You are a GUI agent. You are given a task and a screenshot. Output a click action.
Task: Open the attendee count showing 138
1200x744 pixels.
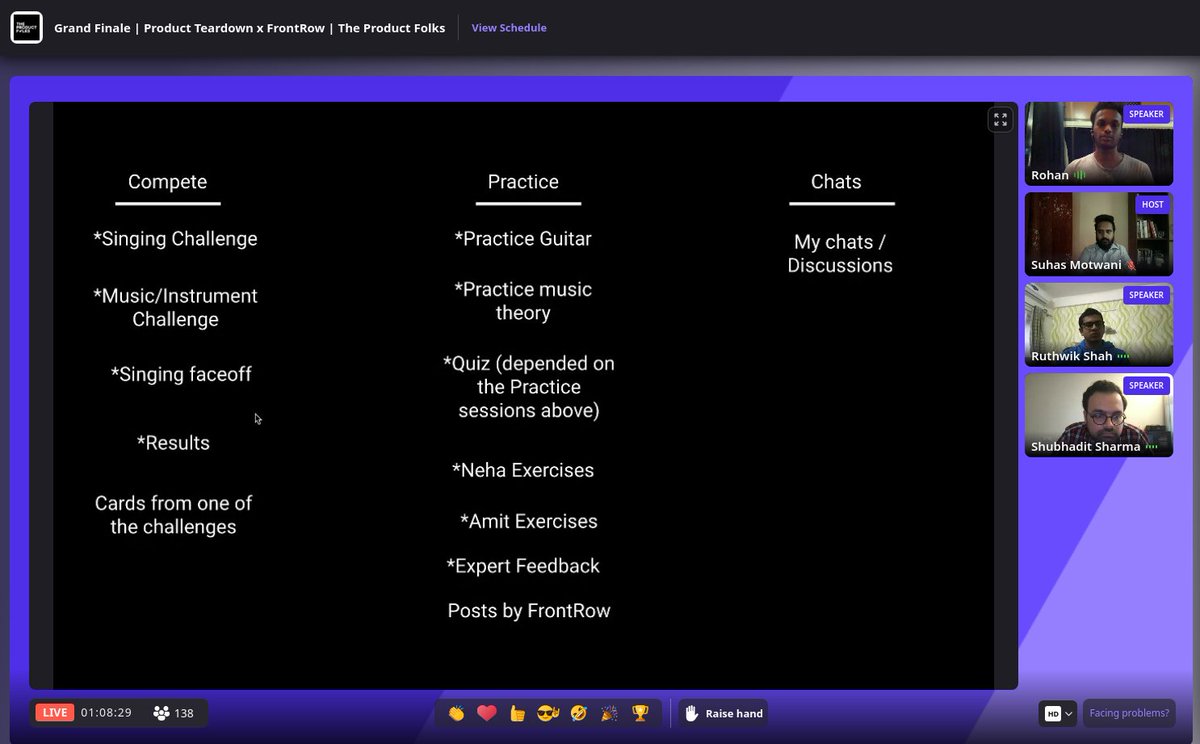click(174, 713)
